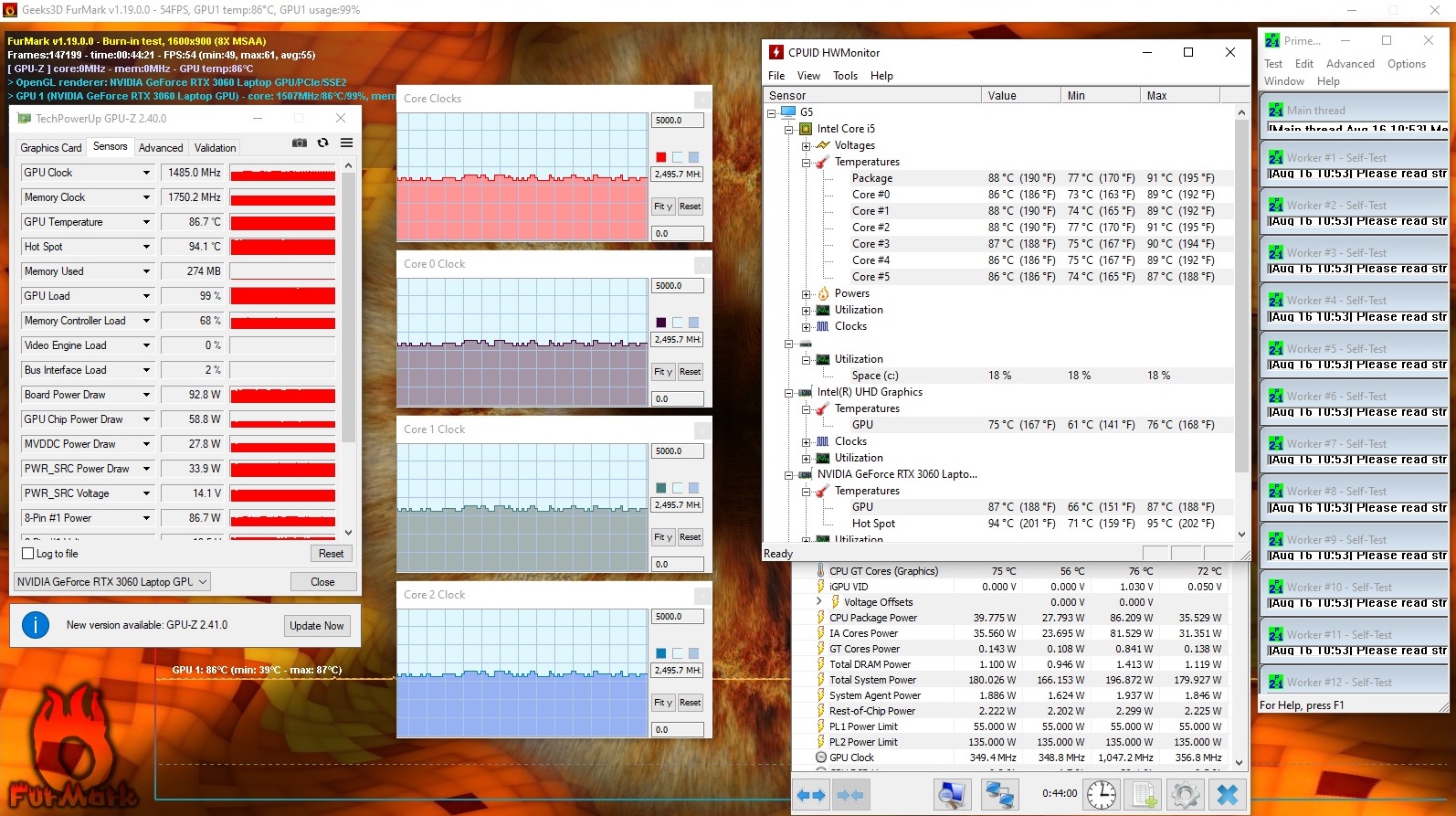Click the red color swatch on Core Clocks graph
The image size is (1456, 816).
661,157
